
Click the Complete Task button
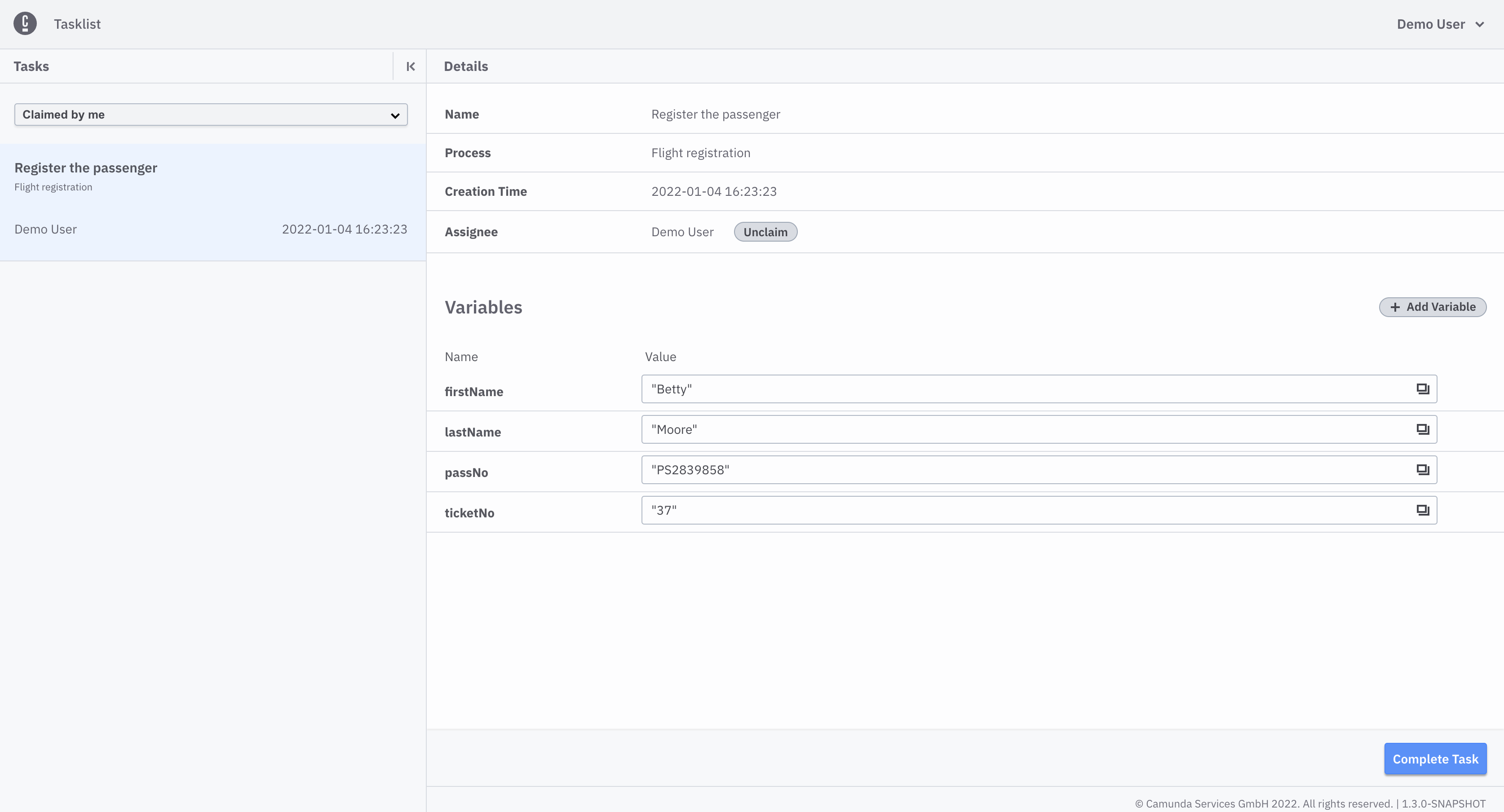[1436, 759]
